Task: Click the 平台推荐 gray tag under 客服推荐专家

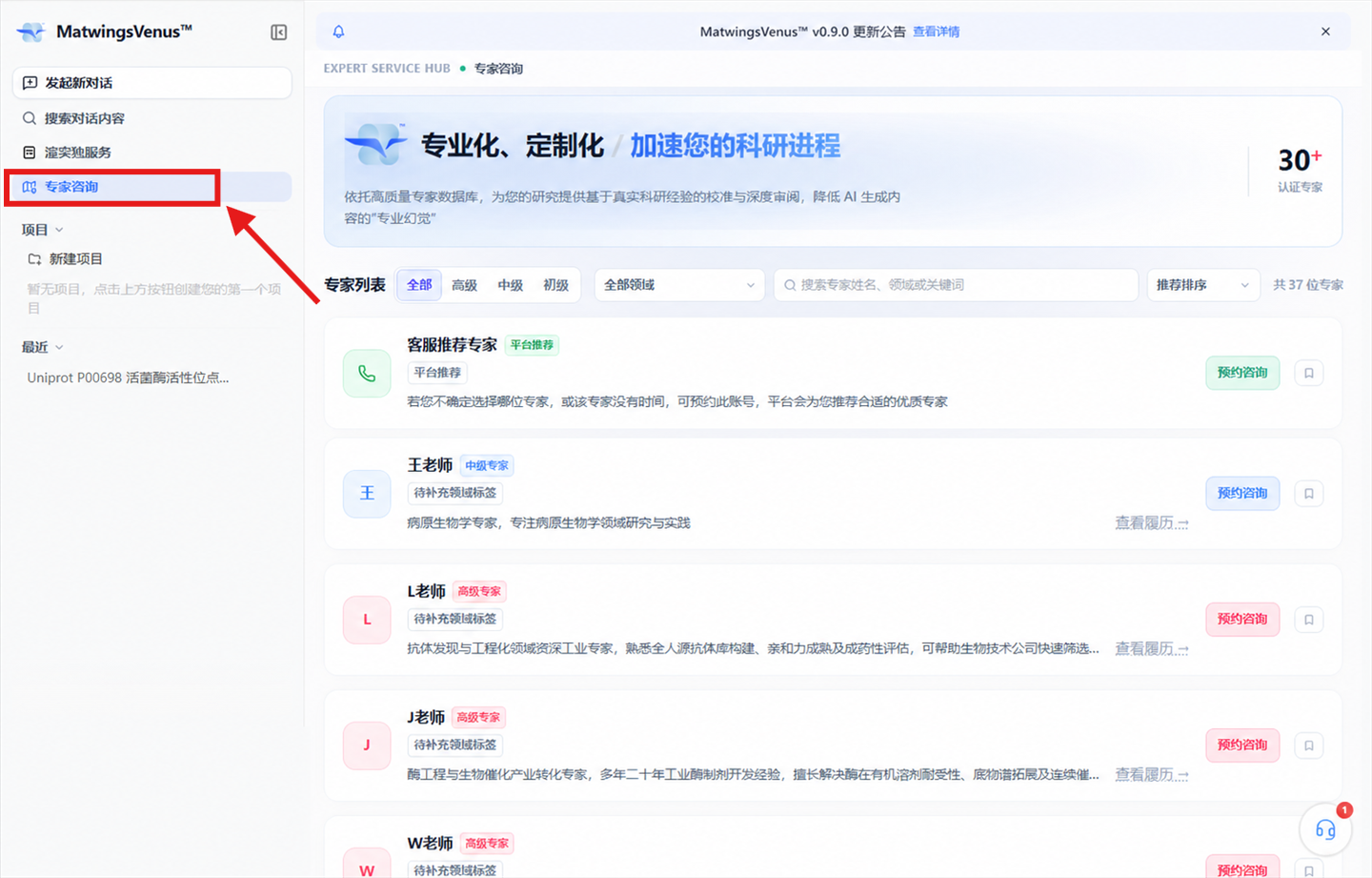Action: tap(437, 373)
